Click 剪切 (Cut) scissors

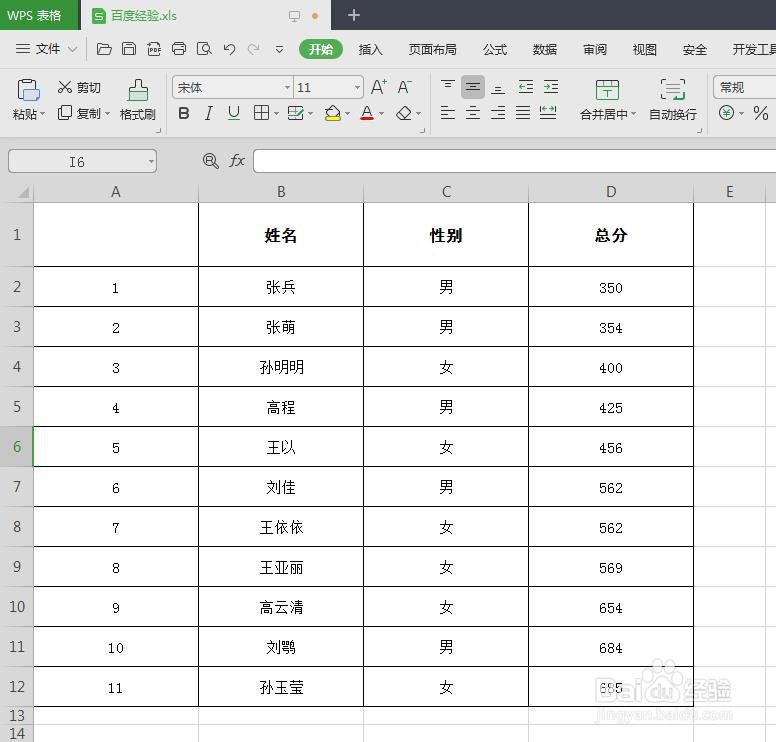65,87
